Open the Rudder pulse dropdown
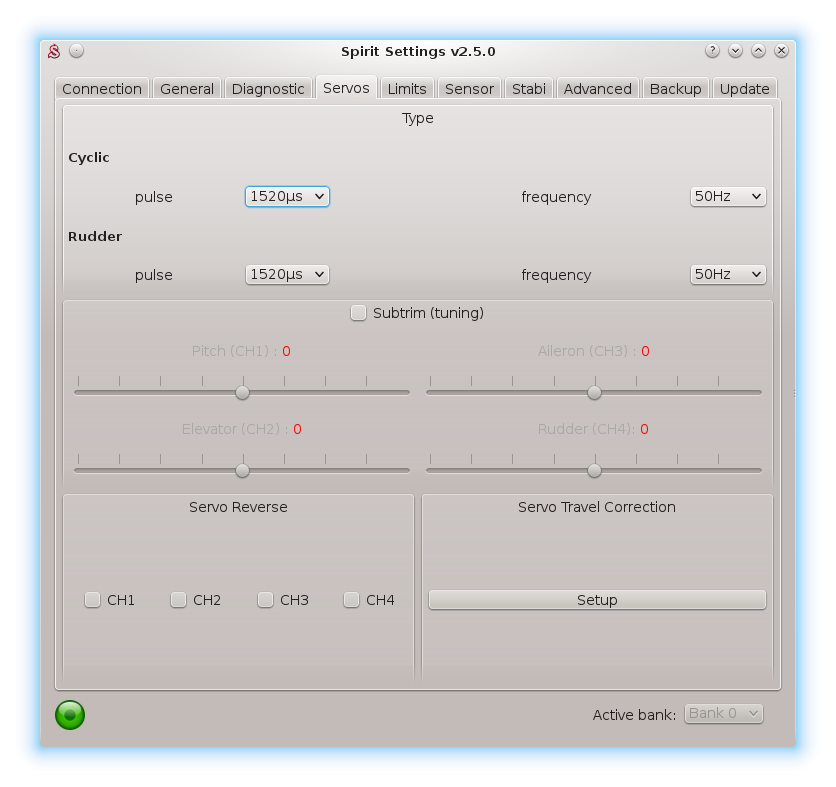Viewport: 836px width, 787px height. (287, 274)
